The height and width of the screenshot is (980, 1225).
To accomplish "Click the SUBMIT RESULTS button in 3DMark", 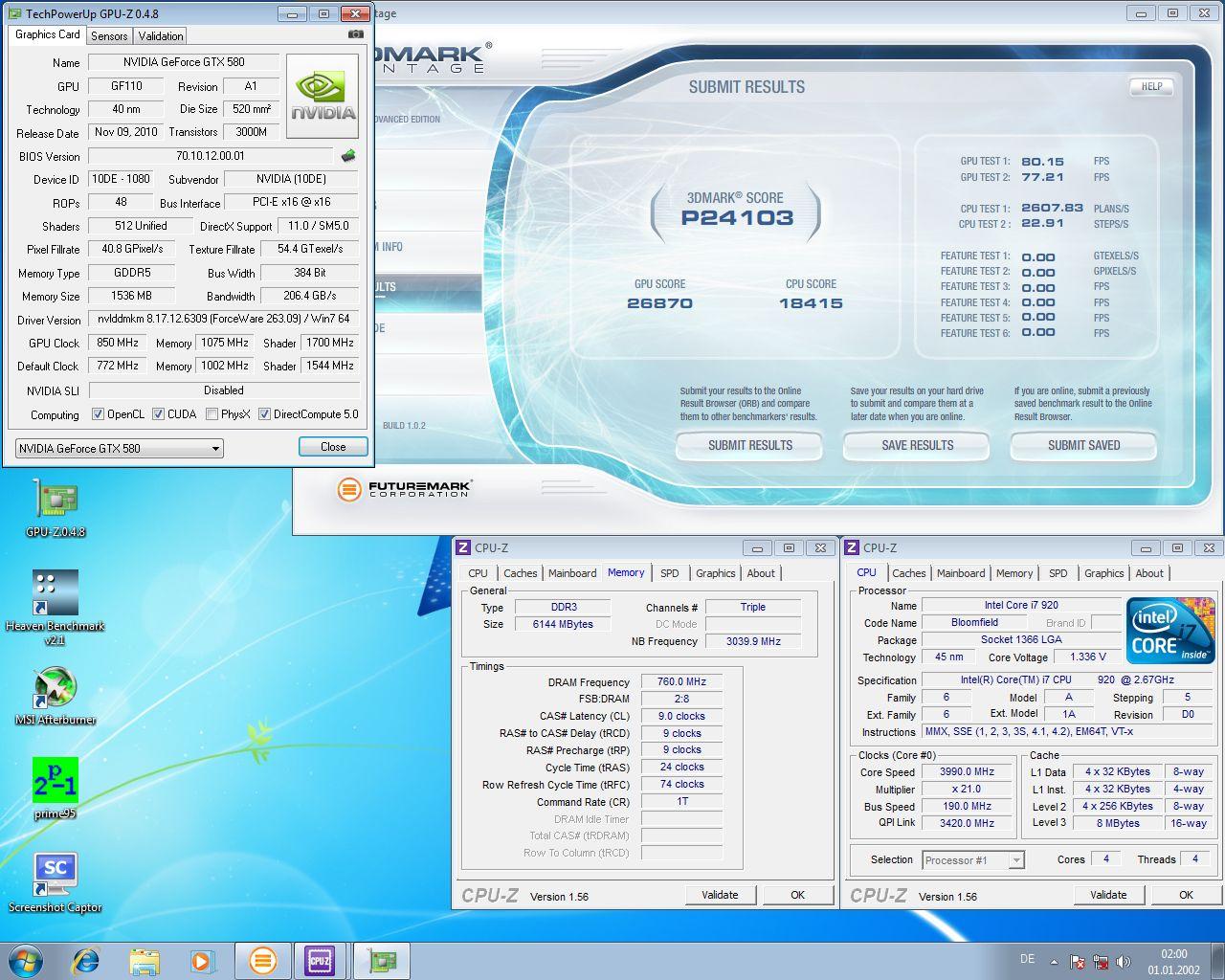I will point(750,445).
